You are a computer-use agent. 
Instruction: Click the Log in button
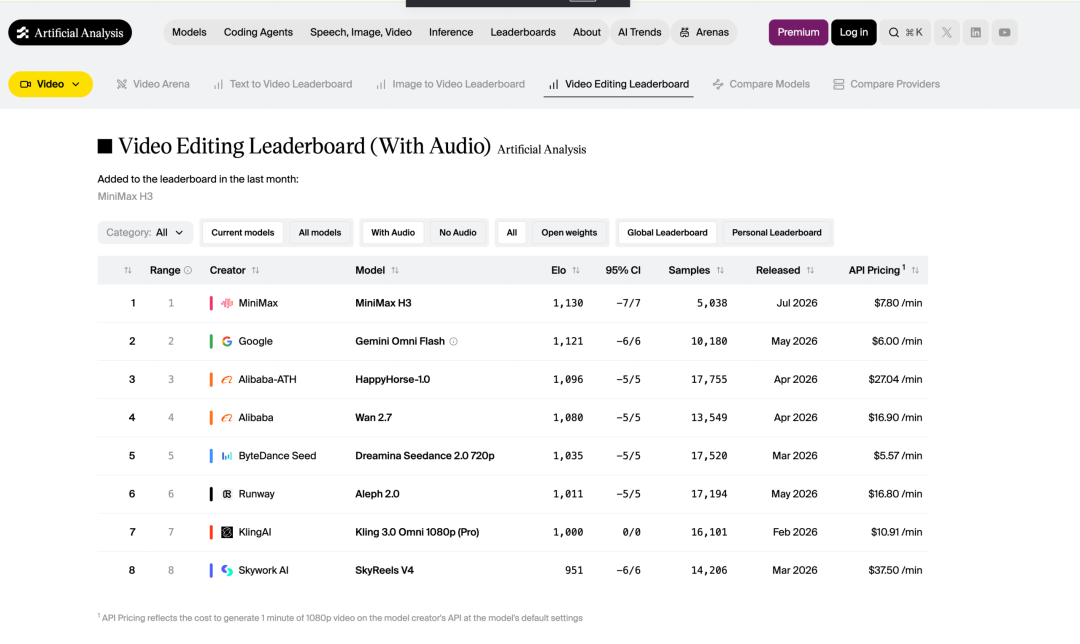(853, 32)
